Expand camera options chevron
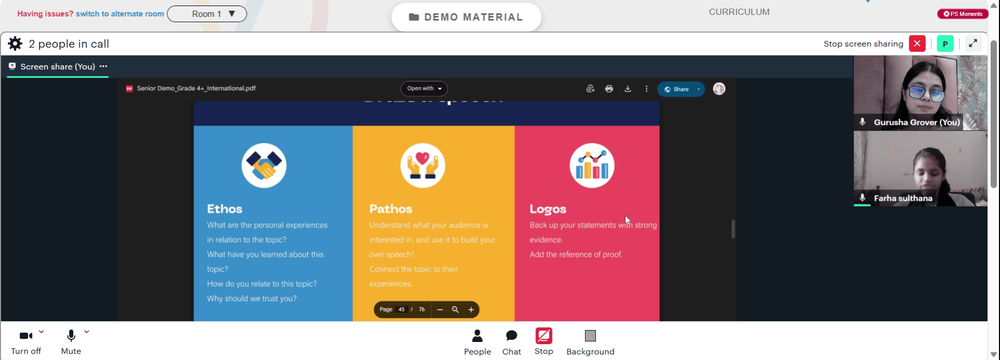The height and width of the screenshot is (360, 1000). (41, 331)
